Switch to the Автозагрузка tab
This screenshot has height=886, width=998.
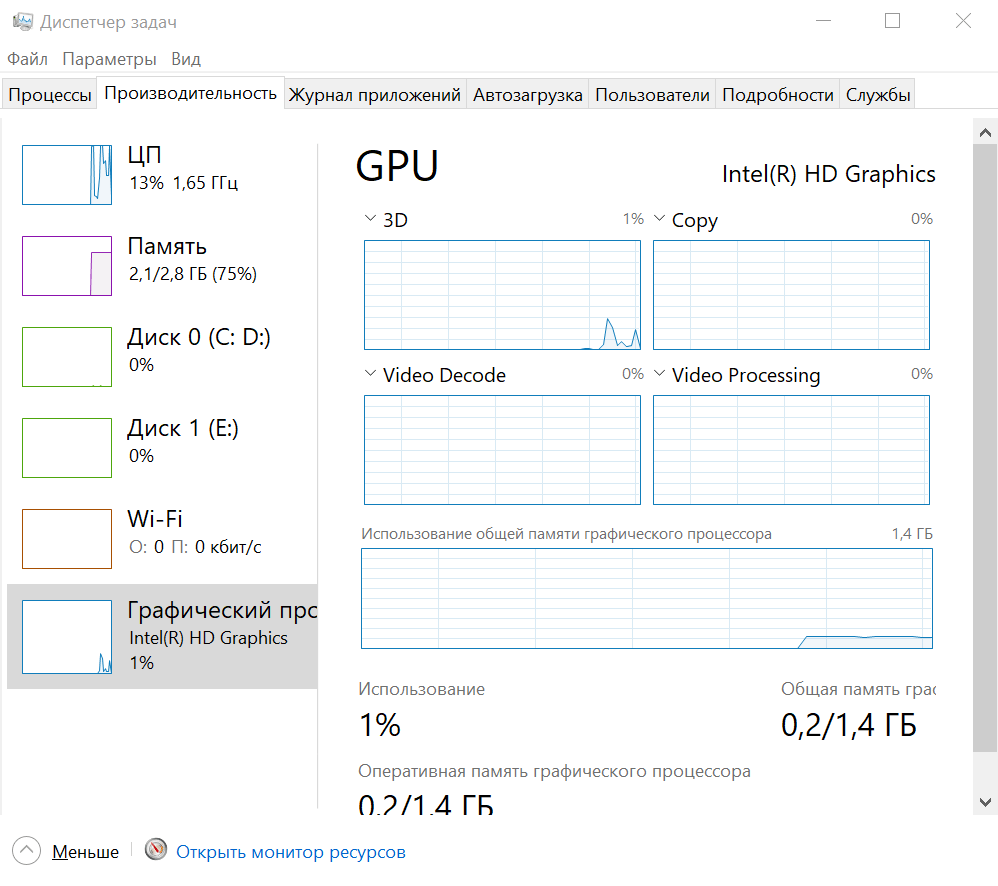pyautogui.click(x=528, y=95)
